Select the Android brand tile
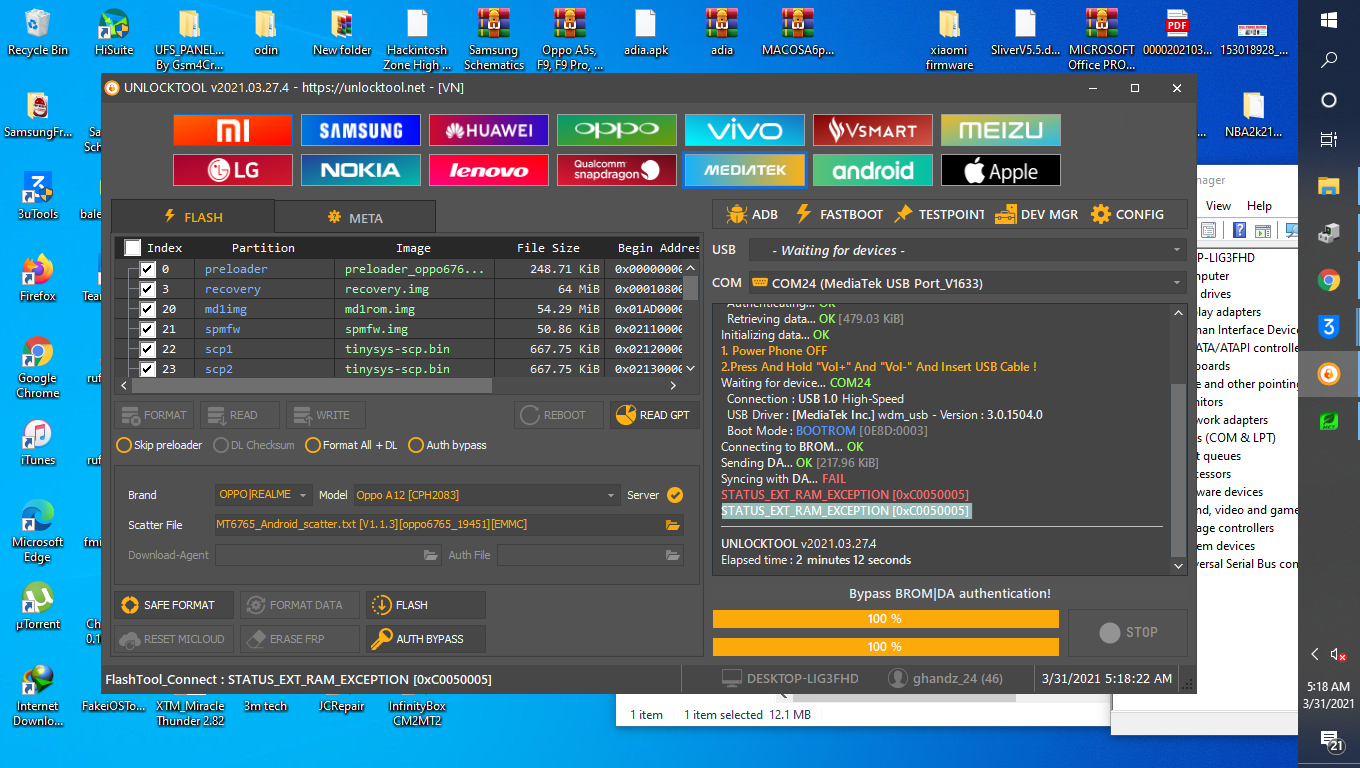 pos(872,170)
